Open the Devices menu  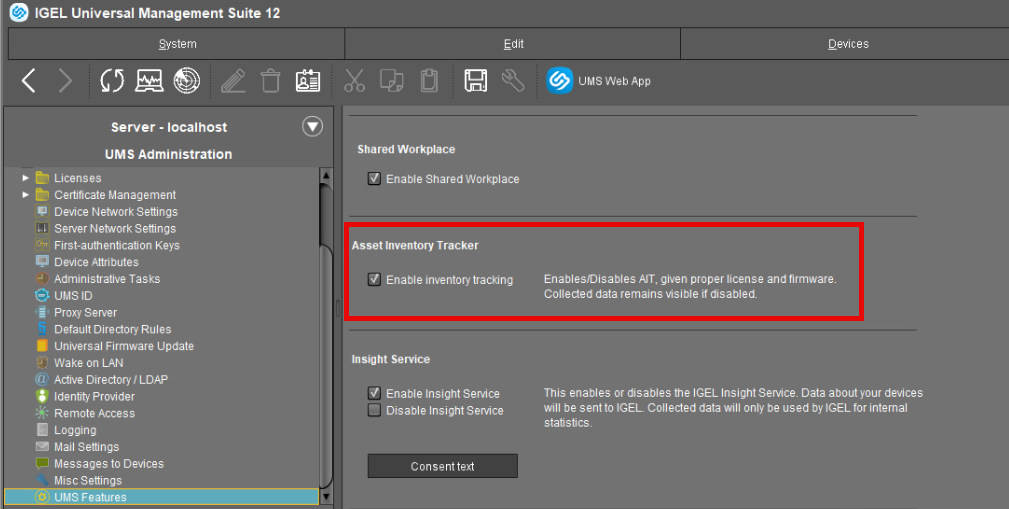[x=847, y=44]
